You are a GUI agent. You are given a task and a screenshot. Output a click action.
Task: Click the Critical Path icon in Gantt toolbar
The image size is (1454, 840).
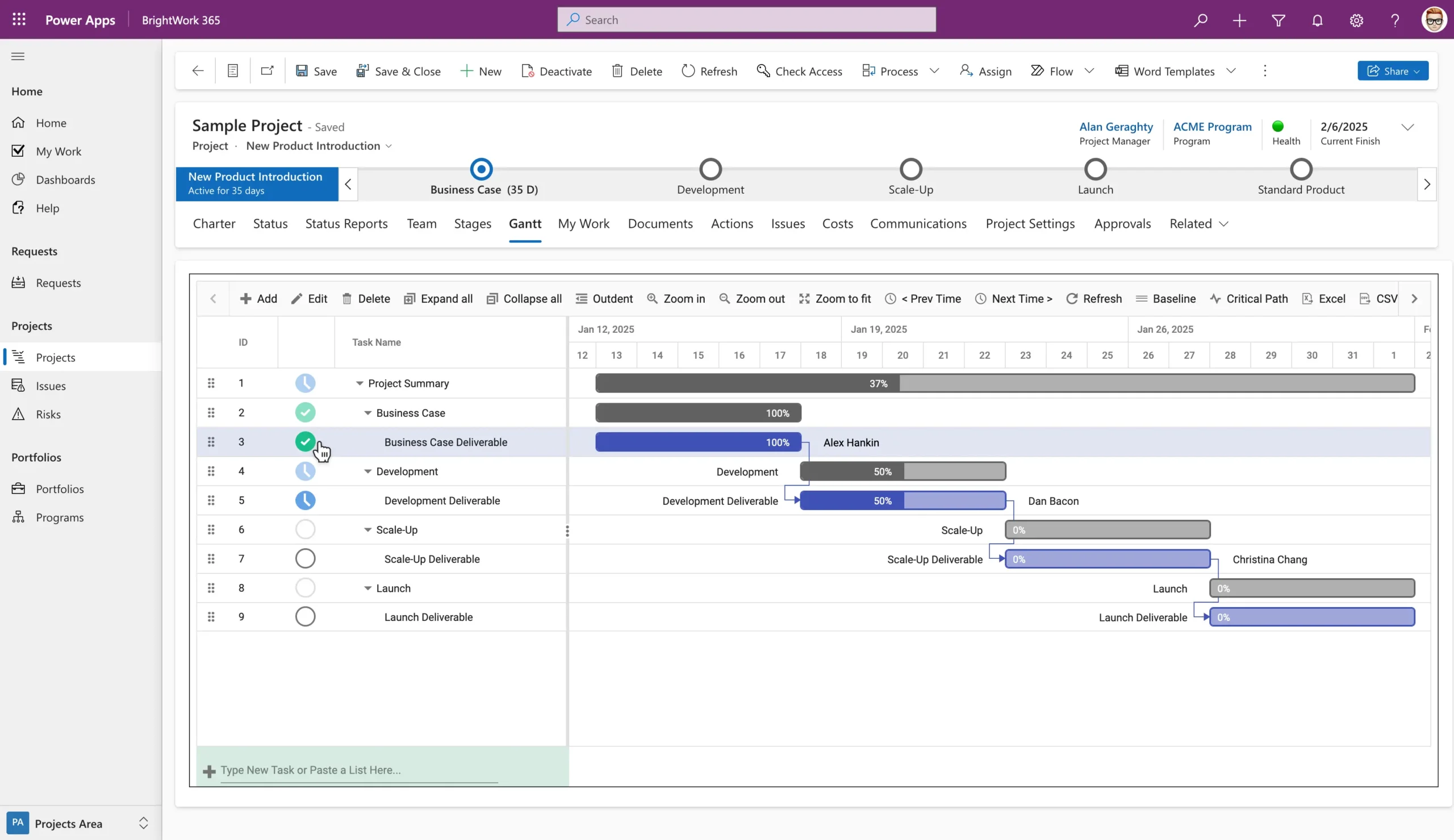tap(1215, 299)
